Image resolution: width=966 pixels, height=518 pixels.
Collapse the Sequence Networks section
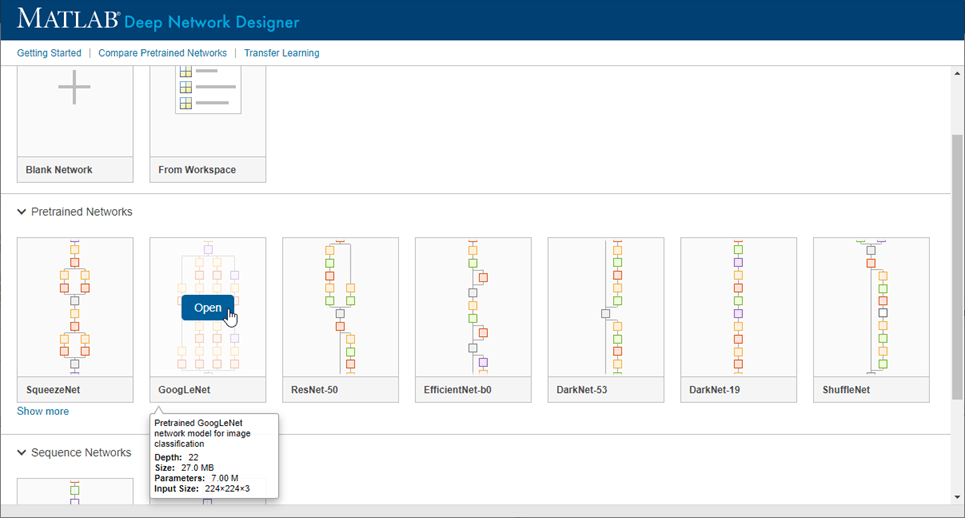coord(22,453)
